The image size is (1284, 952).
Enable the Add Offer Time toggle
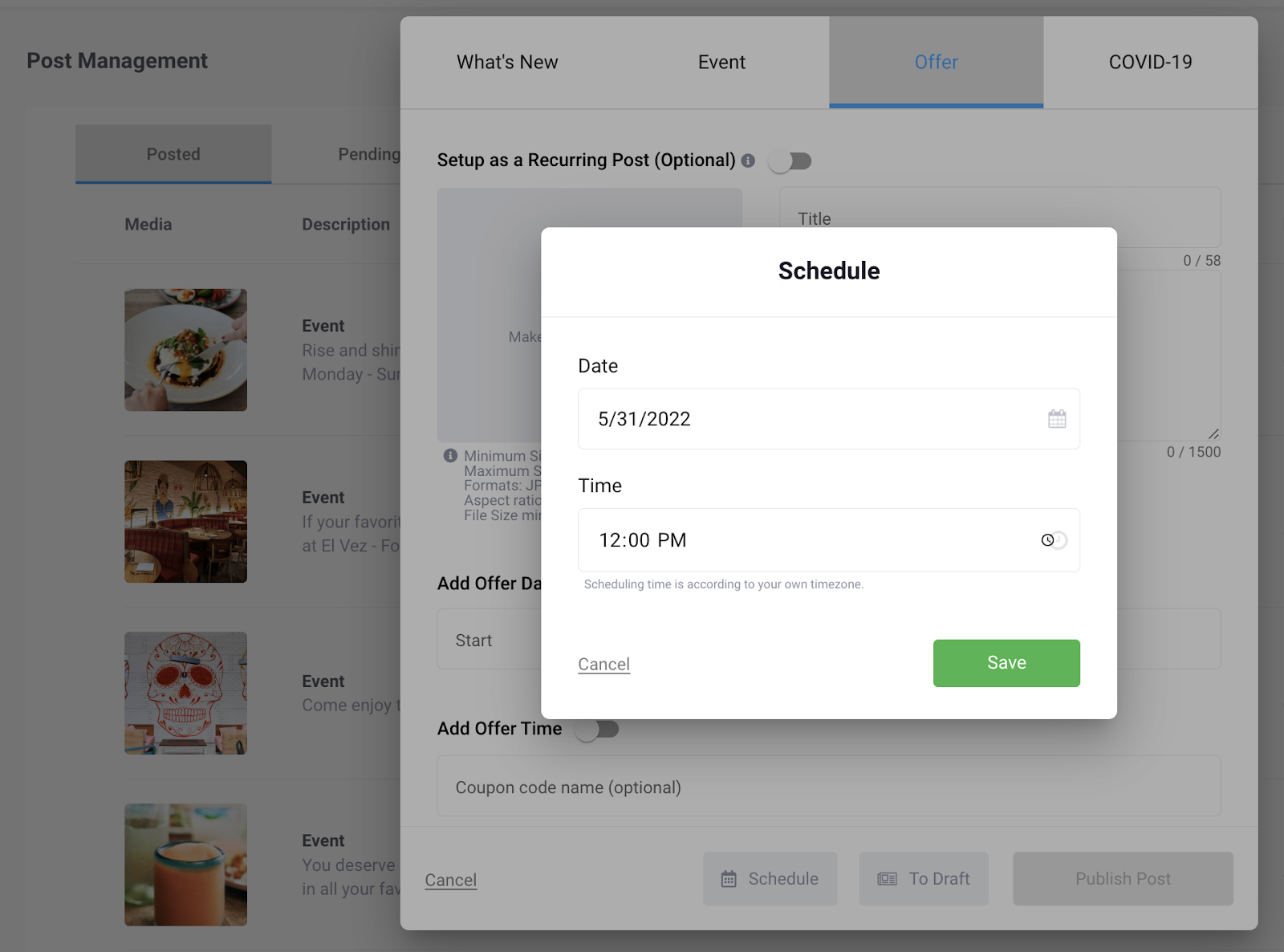pos(597,729)
